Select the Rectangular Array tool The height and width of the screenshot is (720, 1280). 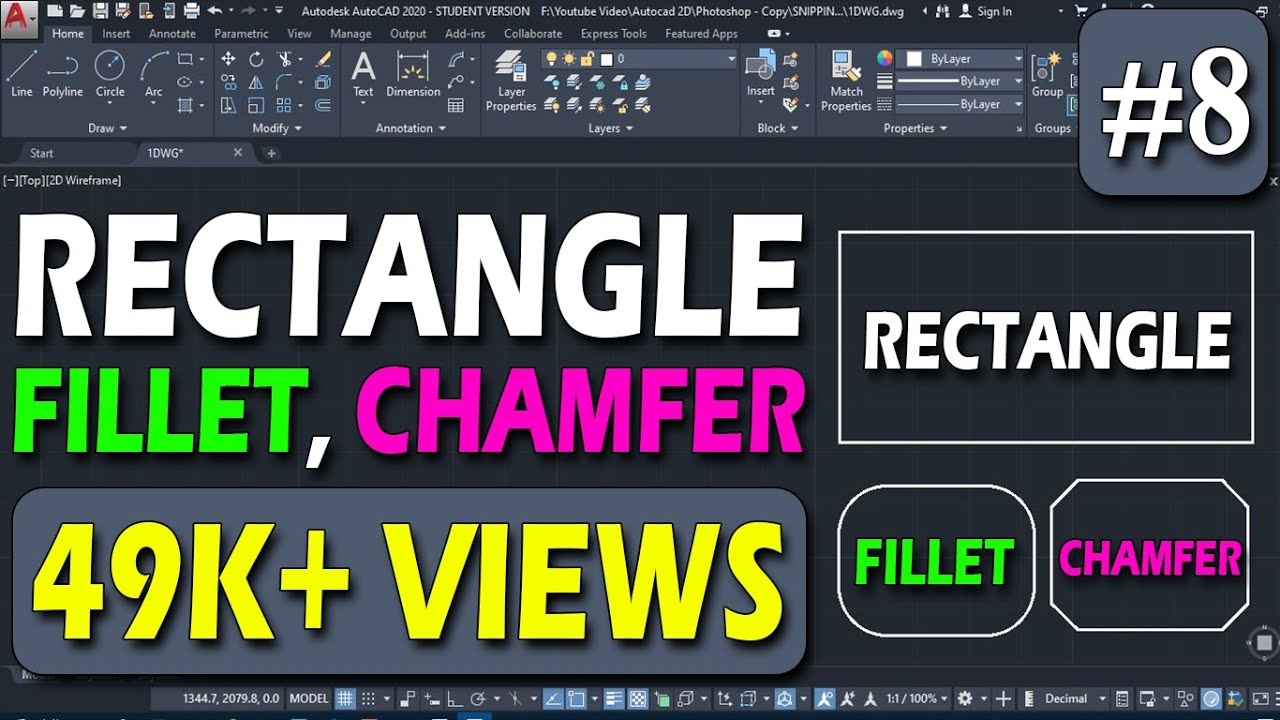click(285, 105)
